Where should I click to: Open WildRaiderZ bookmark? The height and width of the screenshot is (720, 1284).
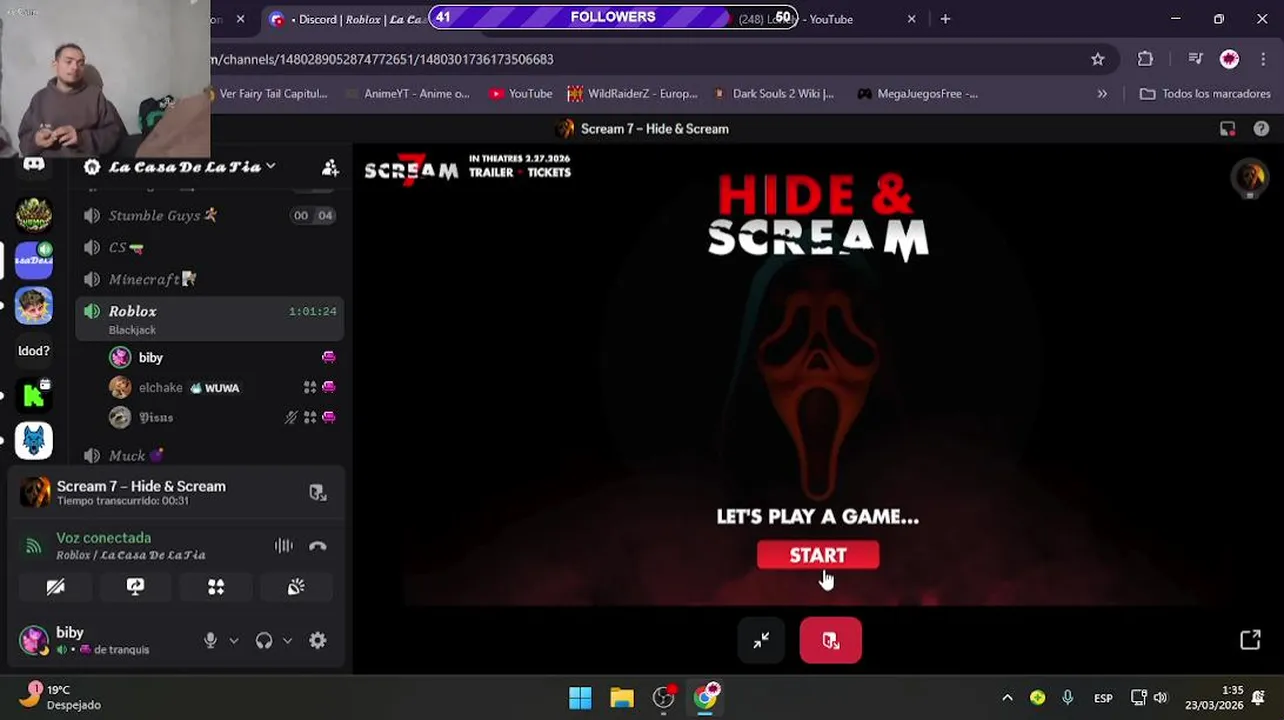tap(632, 94)
